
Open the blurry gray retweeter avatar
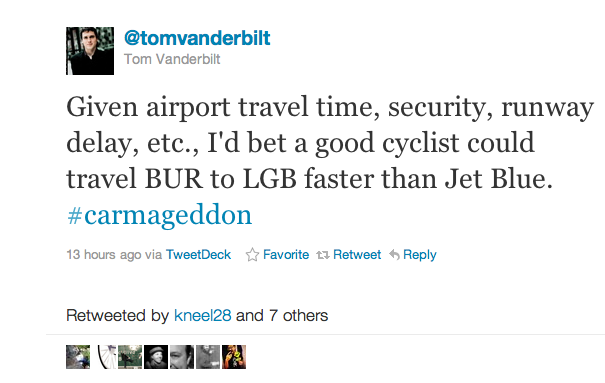[x=208, y=357]
